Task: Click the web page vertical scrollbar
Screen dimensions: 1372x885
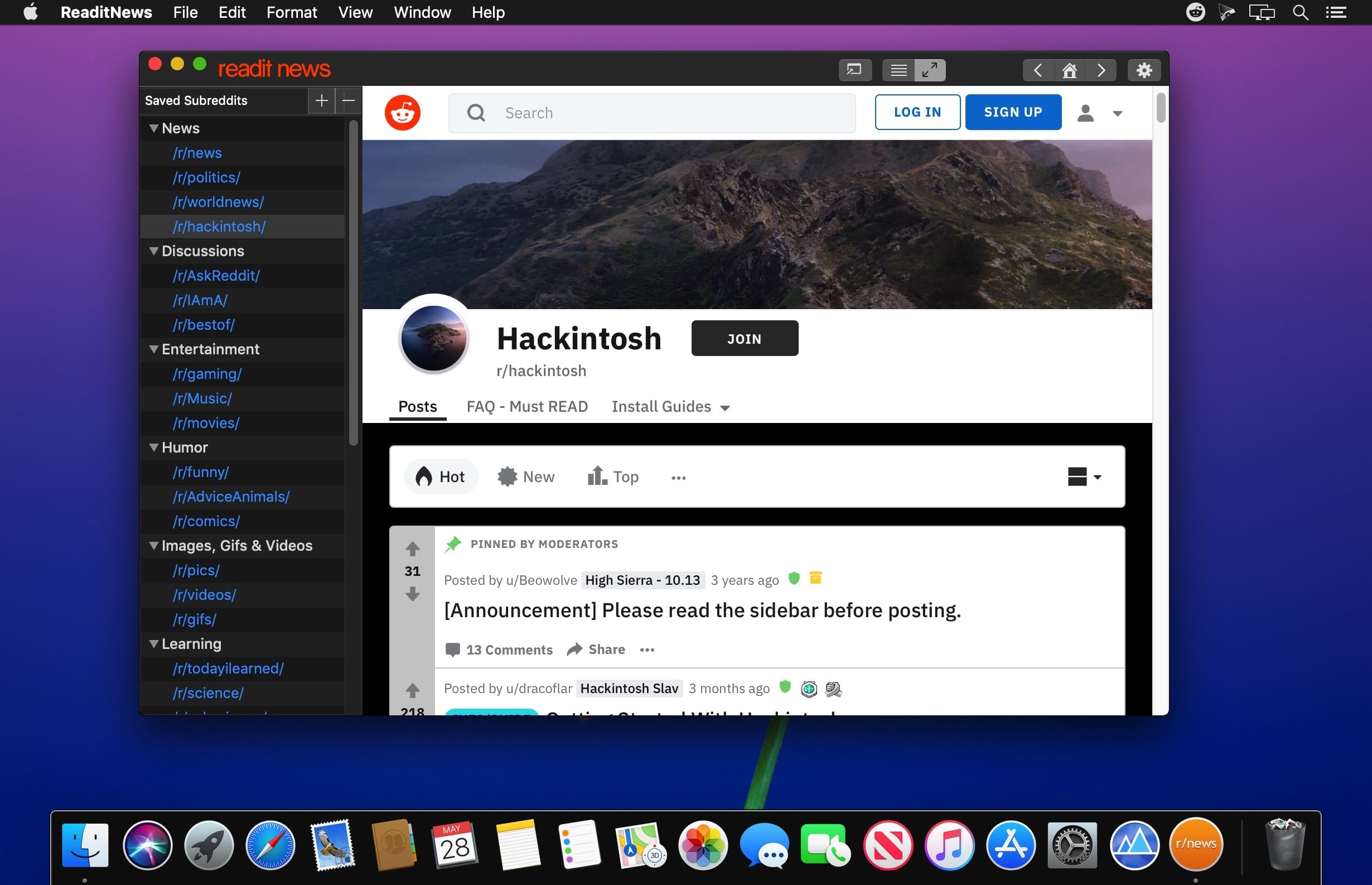Action: pyautogui.click(x=1160, y=108)
